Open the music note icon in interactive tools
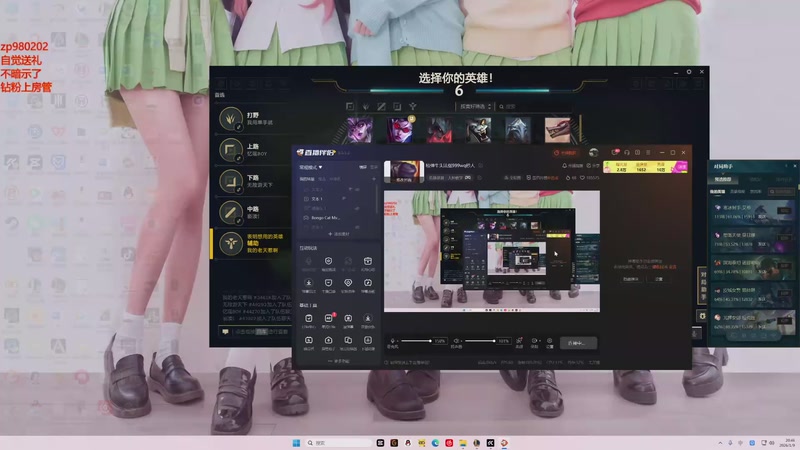This screenshot has height=450, width=800. coord(367,285)
